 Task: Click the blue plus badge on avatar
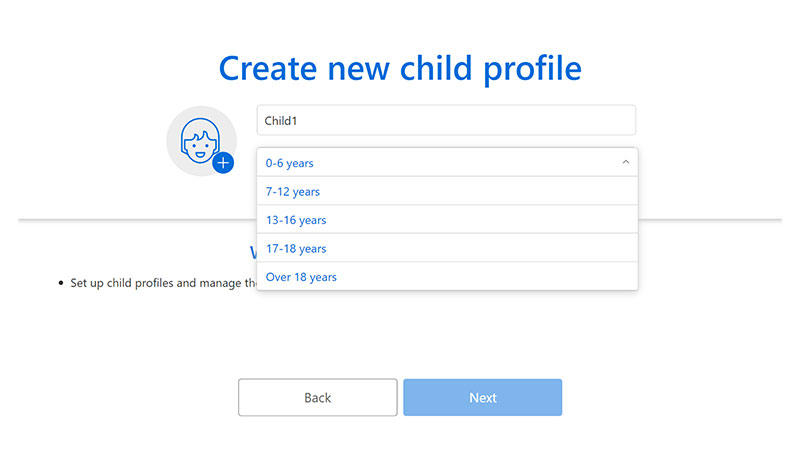[223, 162]
